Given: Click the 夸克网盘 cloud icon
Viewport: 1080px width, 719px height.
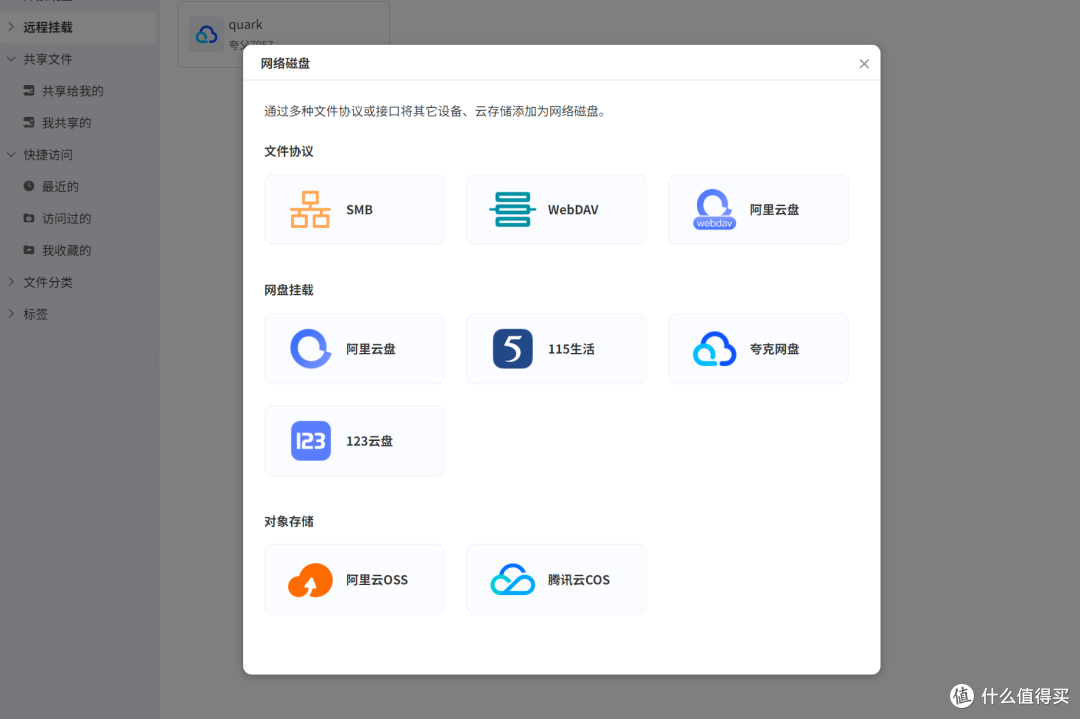Looking at the screenshot, I should point(714,348).
